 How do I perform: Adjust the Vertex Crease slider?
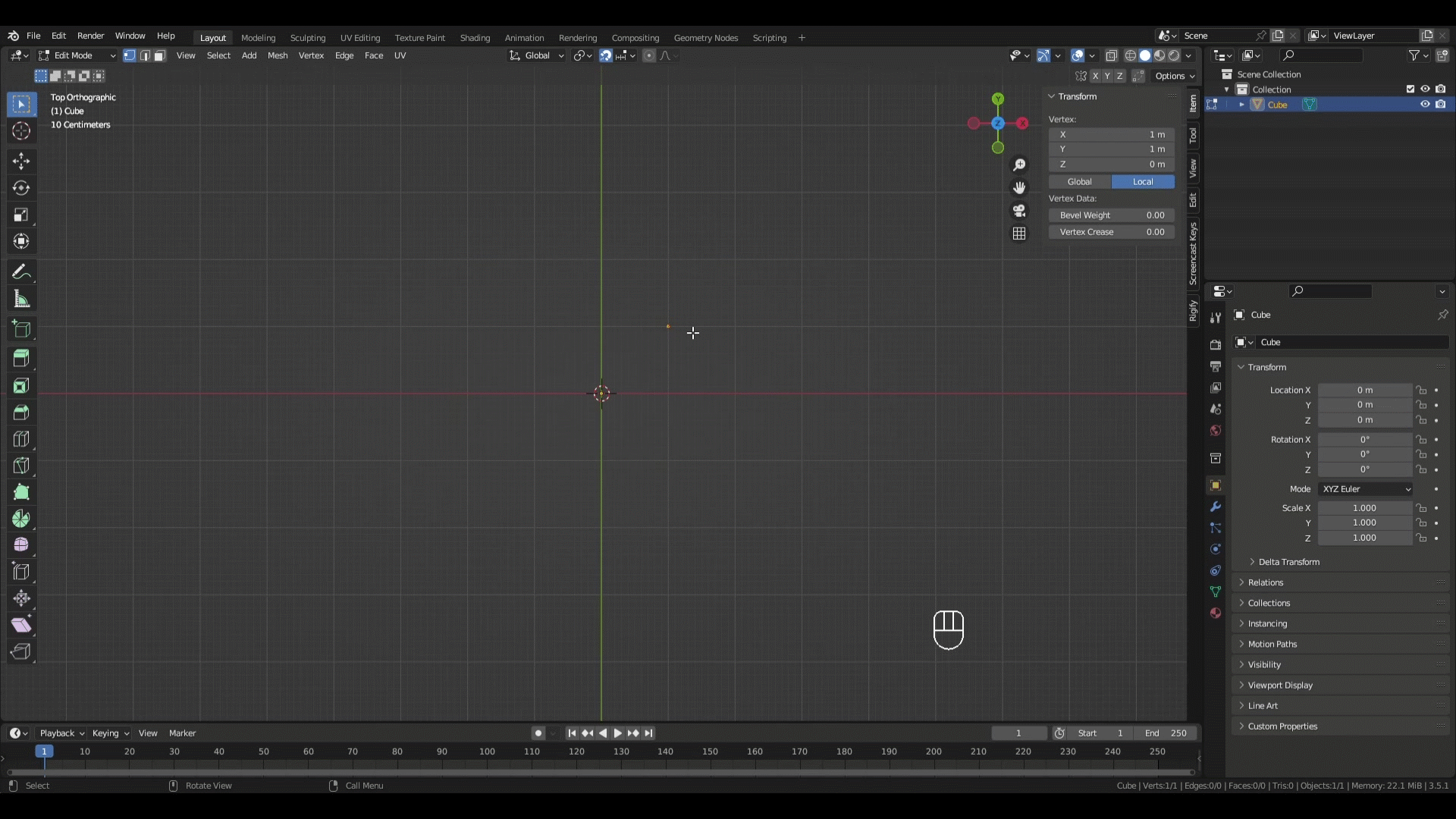(x=1112, y=232)
